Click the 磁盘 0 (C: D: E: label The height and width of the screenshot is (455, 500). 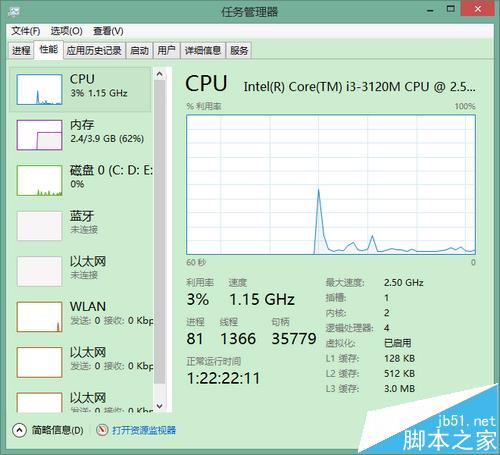[x=111, y=177]
